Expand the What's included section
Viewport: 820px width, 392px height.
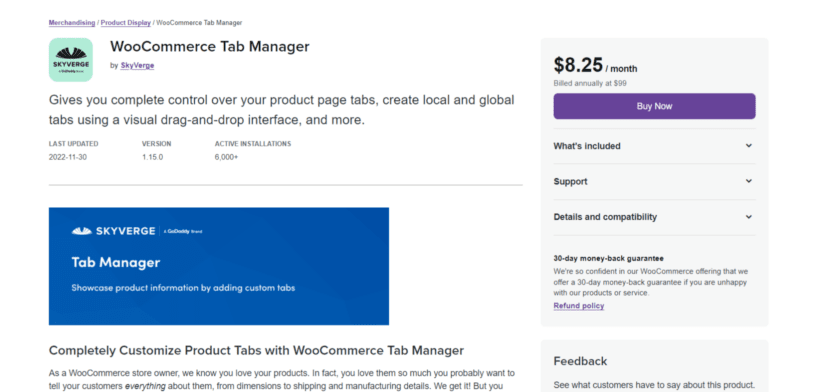click(654, 146)
